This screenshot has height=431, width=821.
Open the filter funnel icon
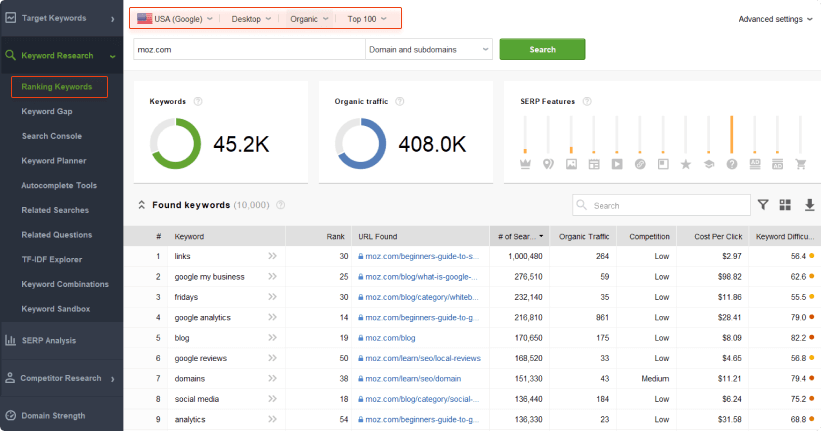(763, 205)
